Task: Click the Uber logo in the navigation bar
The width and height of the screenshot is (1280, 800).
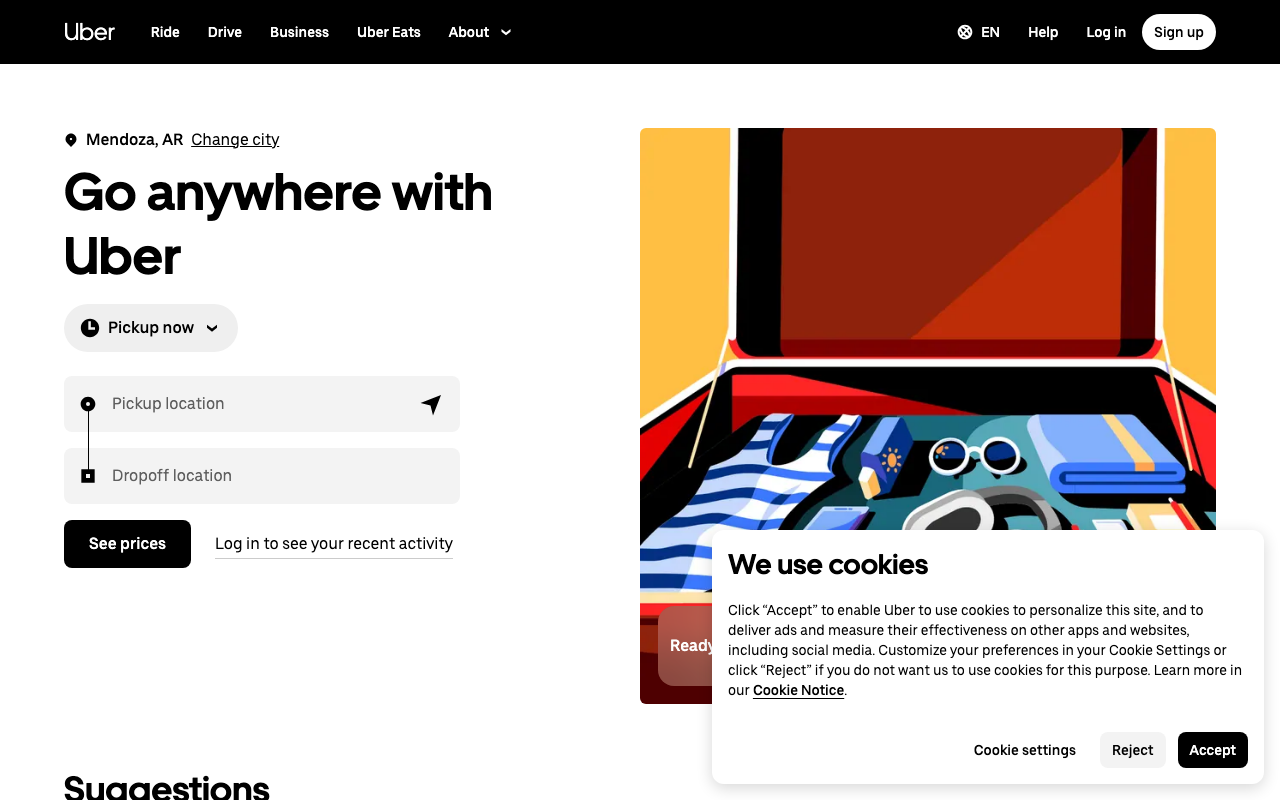Action: [89, 31]
